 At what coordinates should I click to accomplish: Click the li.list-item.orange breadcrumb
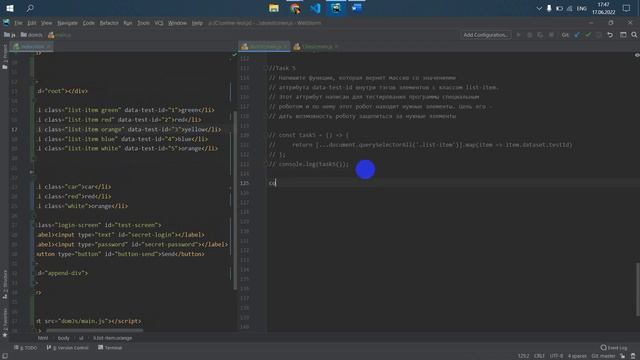[x=113, y=338]
